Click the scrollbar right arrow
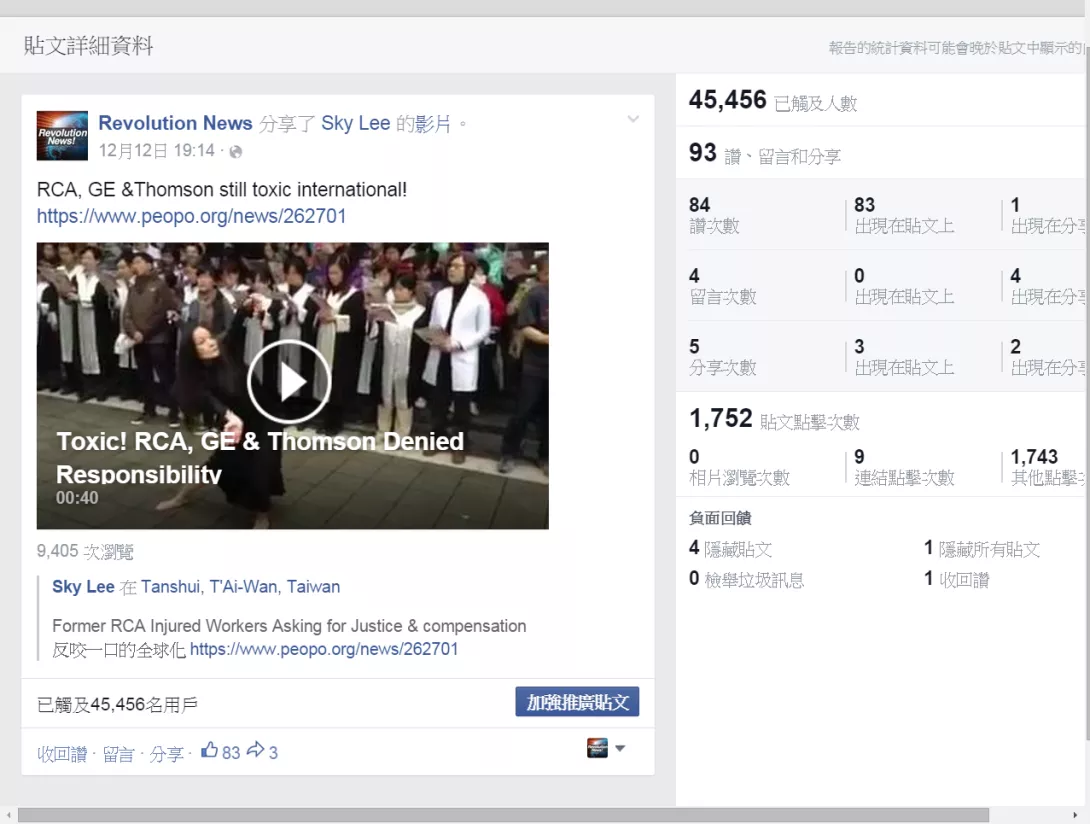The image size is (1090, 824). tap(1075, 815)
